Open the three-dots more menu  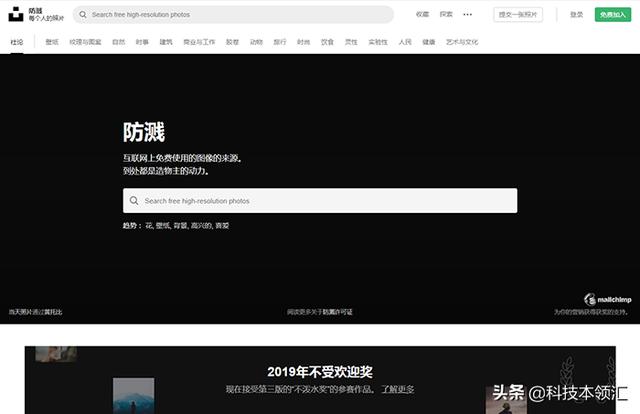(467, 14)
